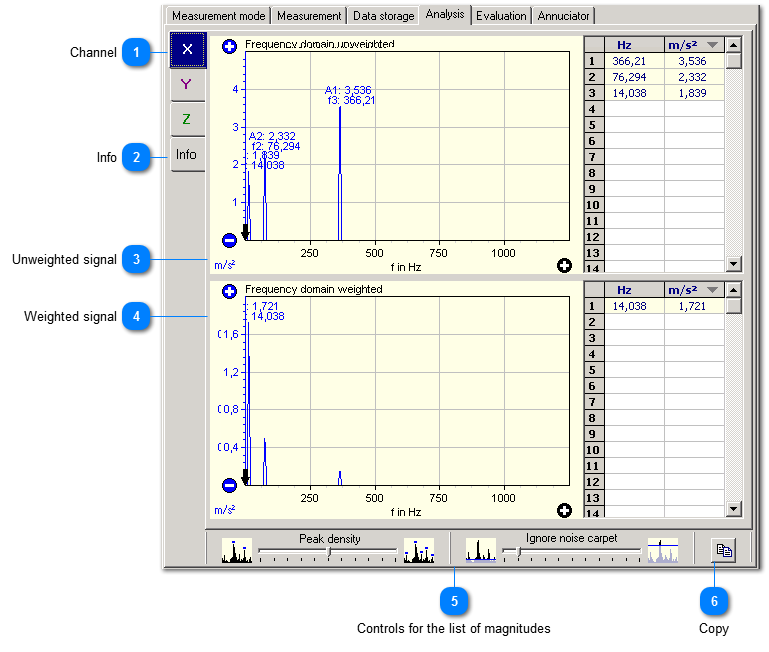The width and height of the screenshot is (769, 652).
Task: Open the Info panel button
Action: tap(188, 156)
